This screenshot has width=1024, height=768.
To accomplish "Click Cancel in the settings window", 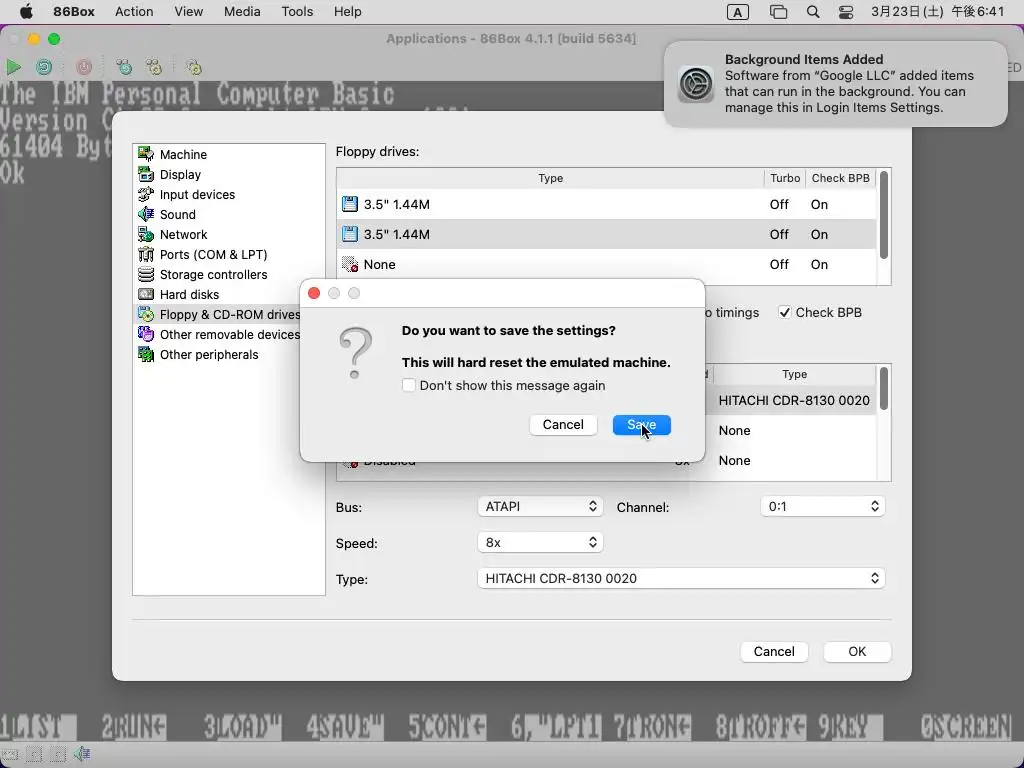I will click(774, 652).
